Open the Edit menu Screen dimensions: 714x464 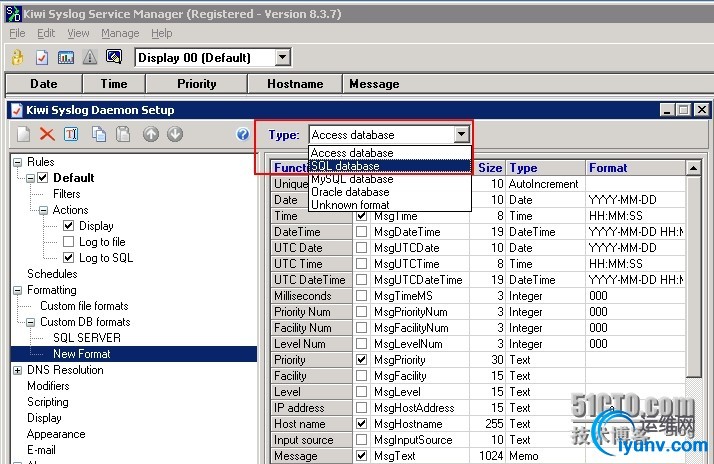click(46, 33)
